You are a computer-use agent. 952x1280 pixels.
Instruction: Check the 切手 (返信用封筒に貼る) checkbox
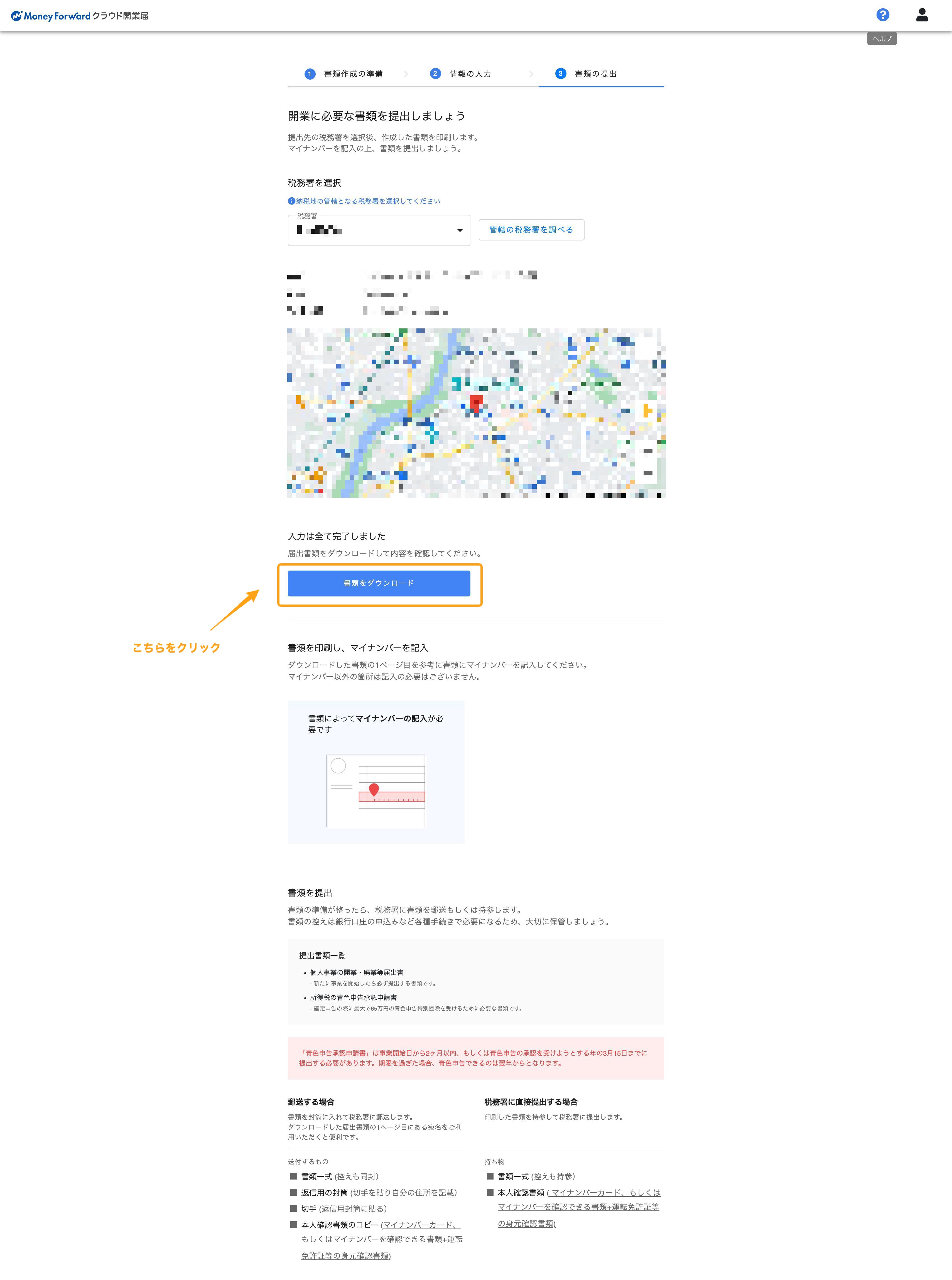point(294,1208)
